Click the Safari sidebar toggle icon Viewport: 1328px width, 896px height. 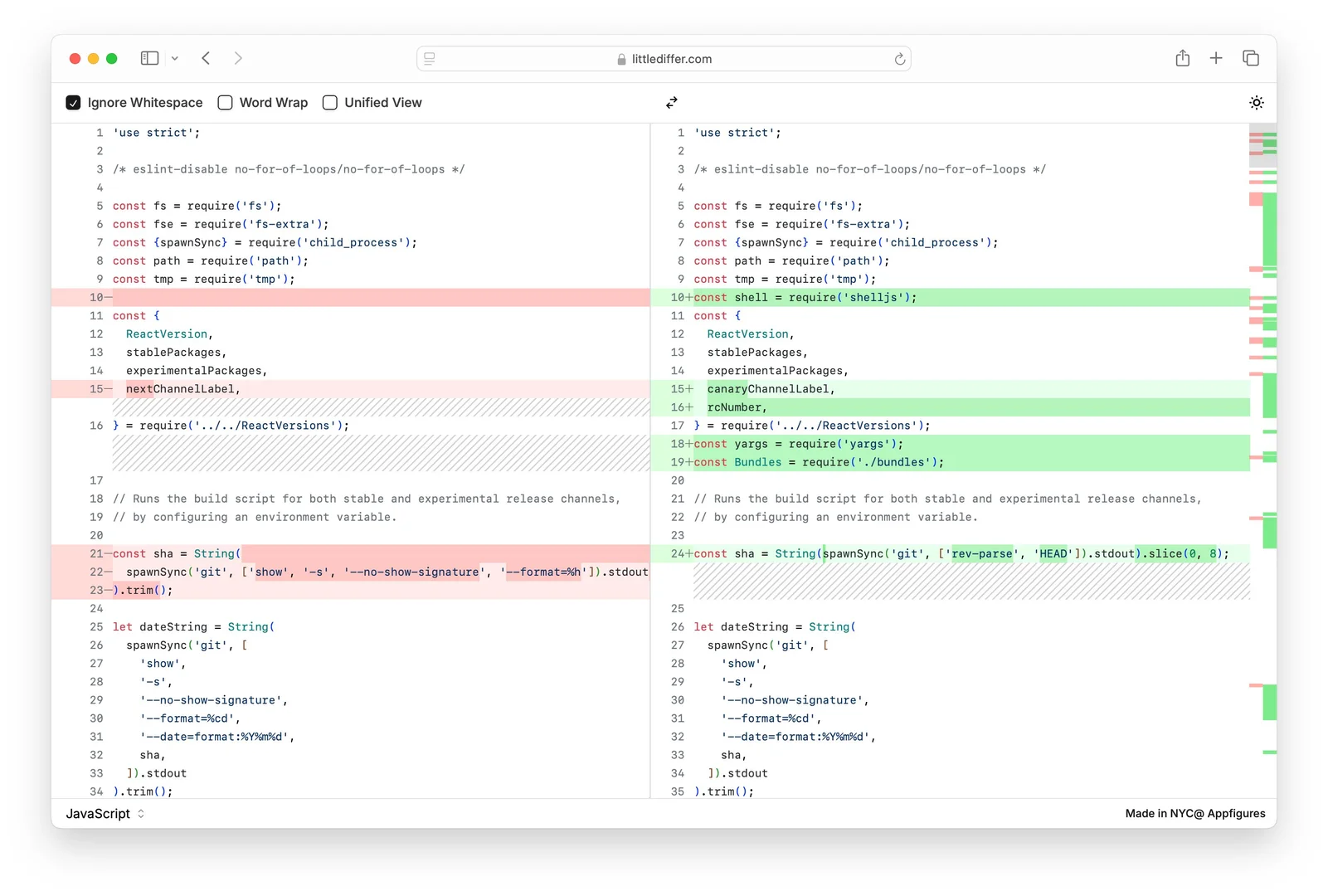(x=150, y=58)
